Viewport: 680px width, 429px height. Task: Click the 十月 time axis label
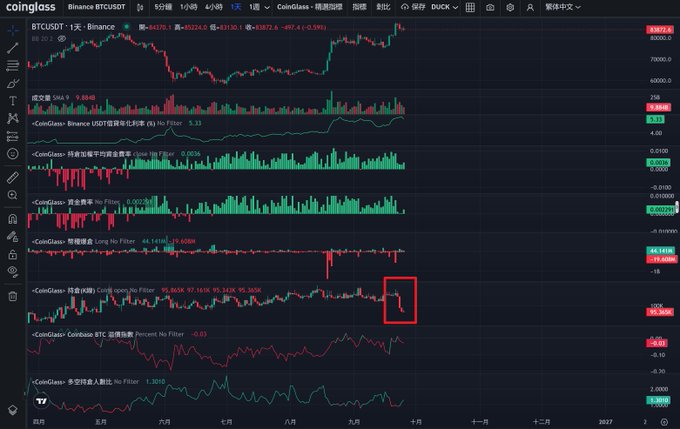click(416, 422)
